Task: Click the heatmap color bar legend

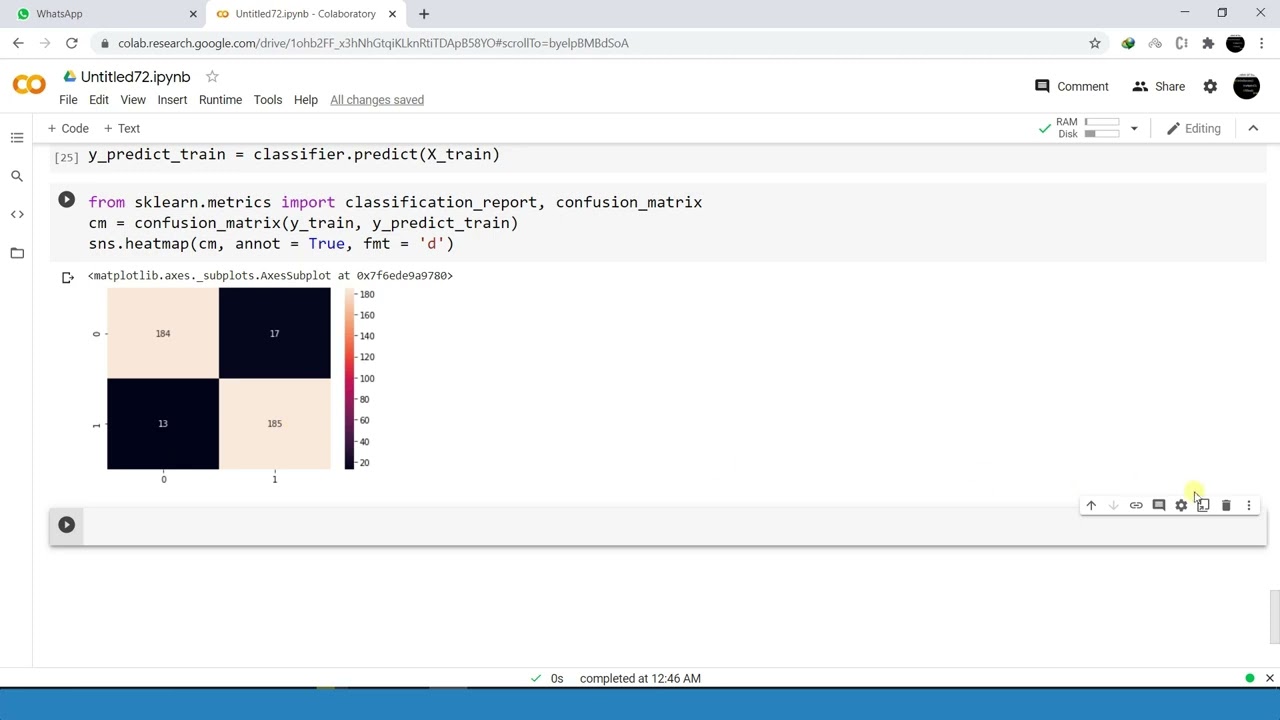Action: [350, 378]
